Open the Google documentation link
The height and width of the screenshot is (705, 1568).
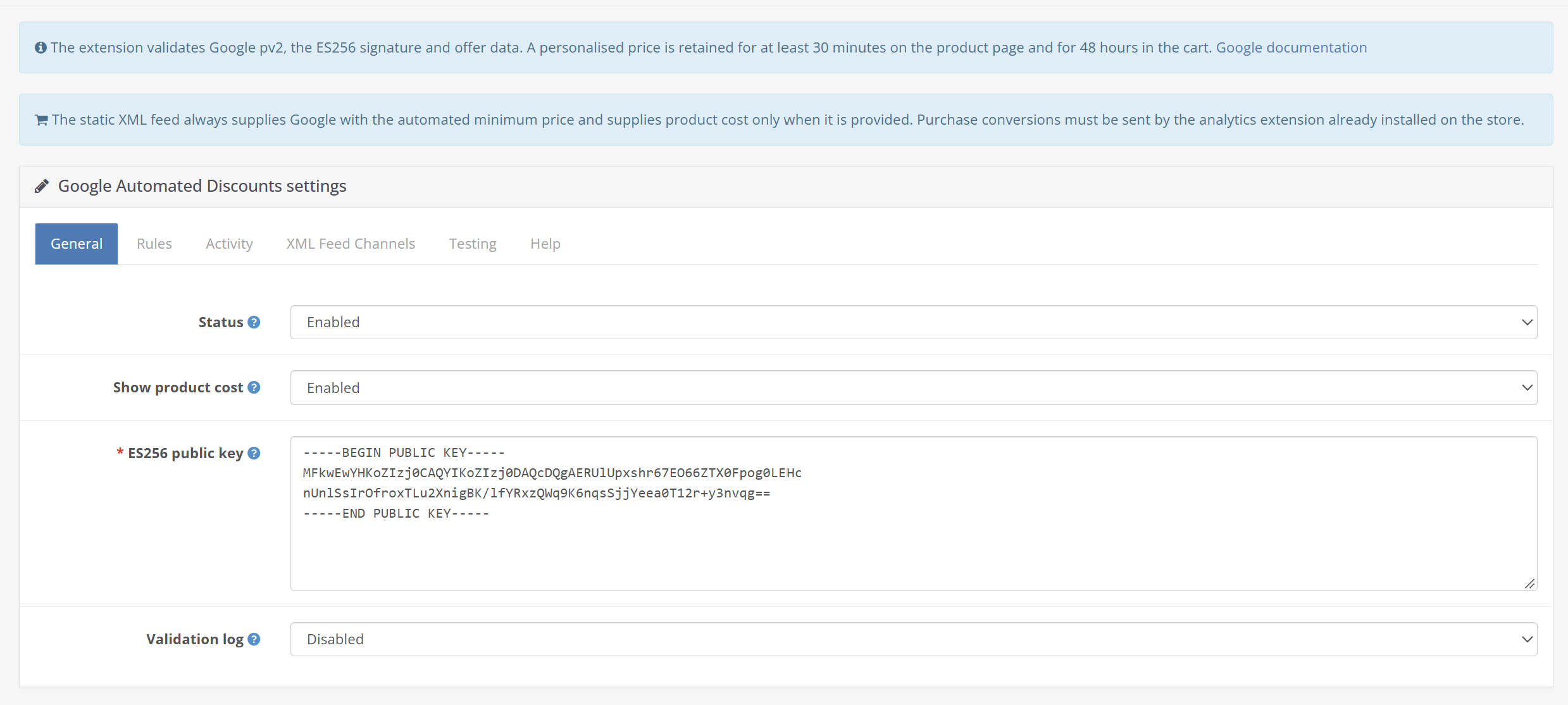[1291, 47]
